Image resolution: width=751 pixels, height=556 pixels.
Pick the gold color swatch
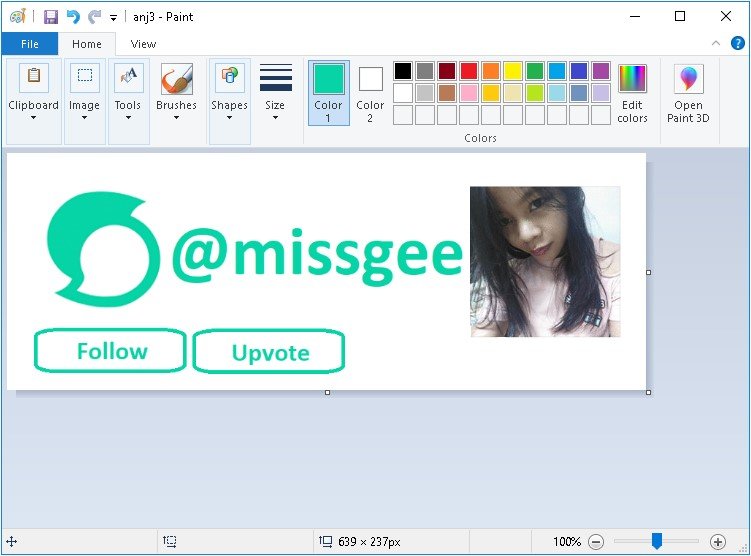coord(491,93)
